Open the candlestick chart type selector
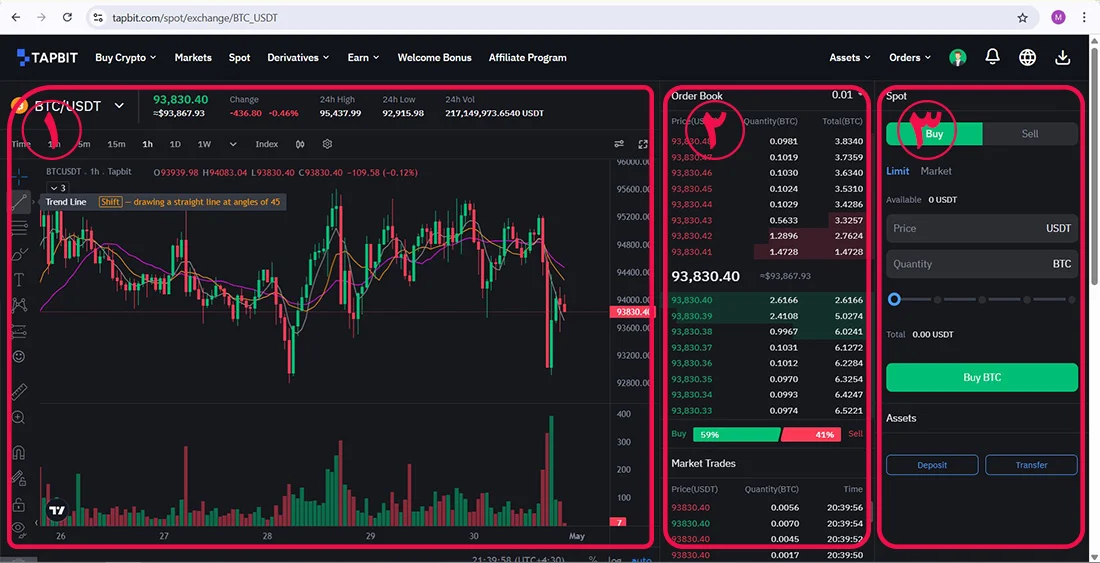 [x=300, y=144]
